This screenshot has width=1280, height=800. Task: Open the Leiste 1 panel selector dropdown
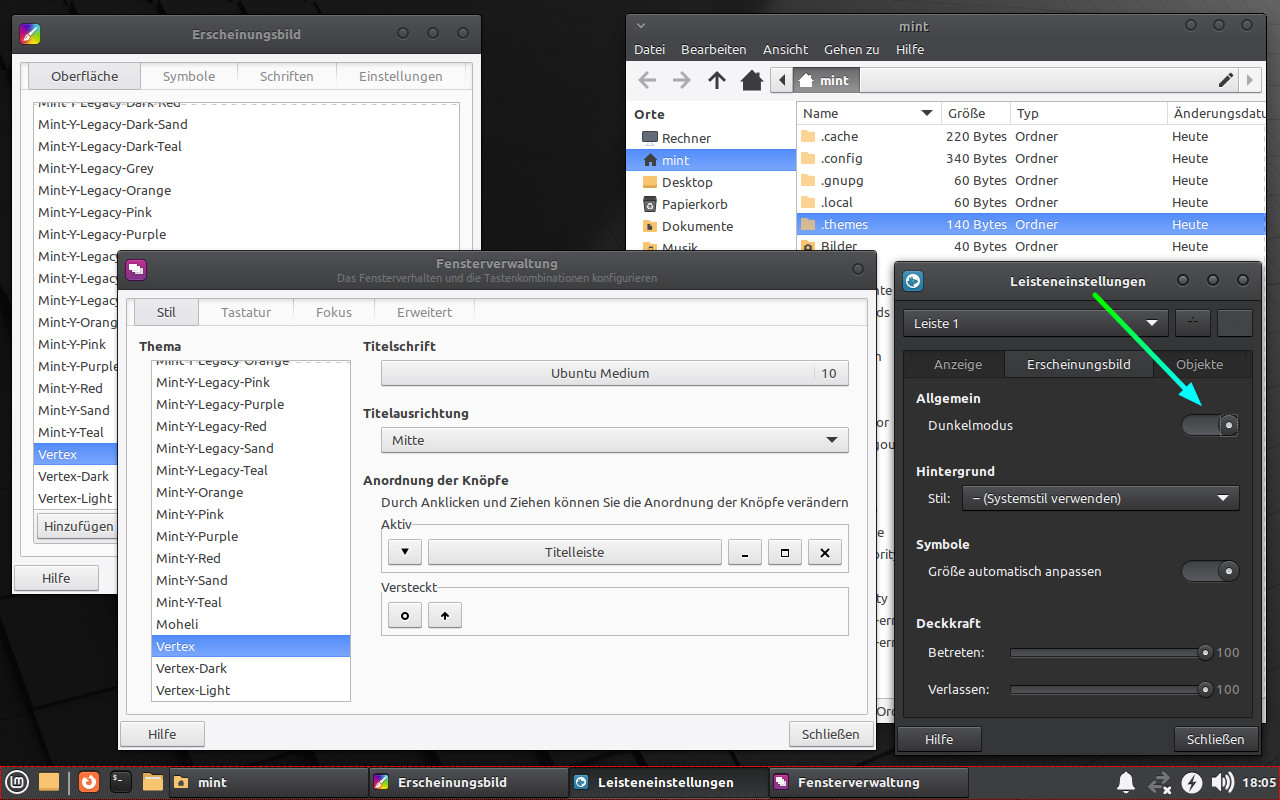pos(1035,323)
